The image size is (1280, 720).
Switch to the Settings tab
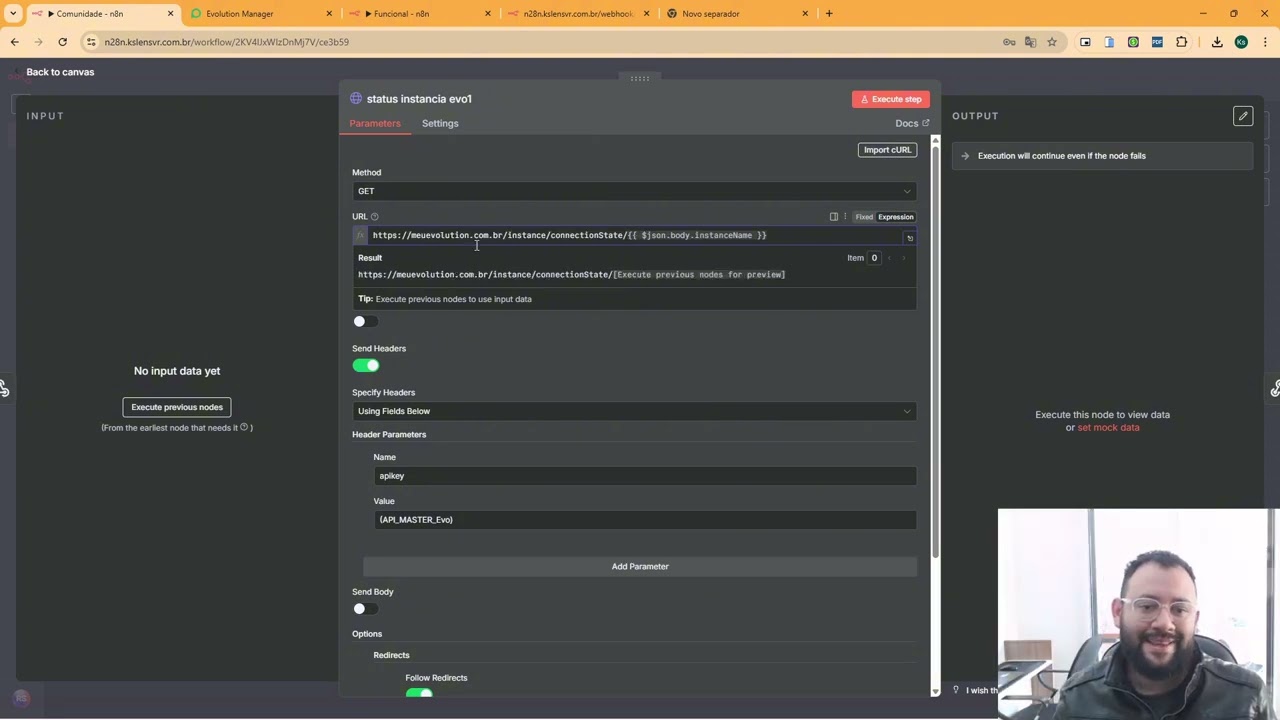coord(440,123)
